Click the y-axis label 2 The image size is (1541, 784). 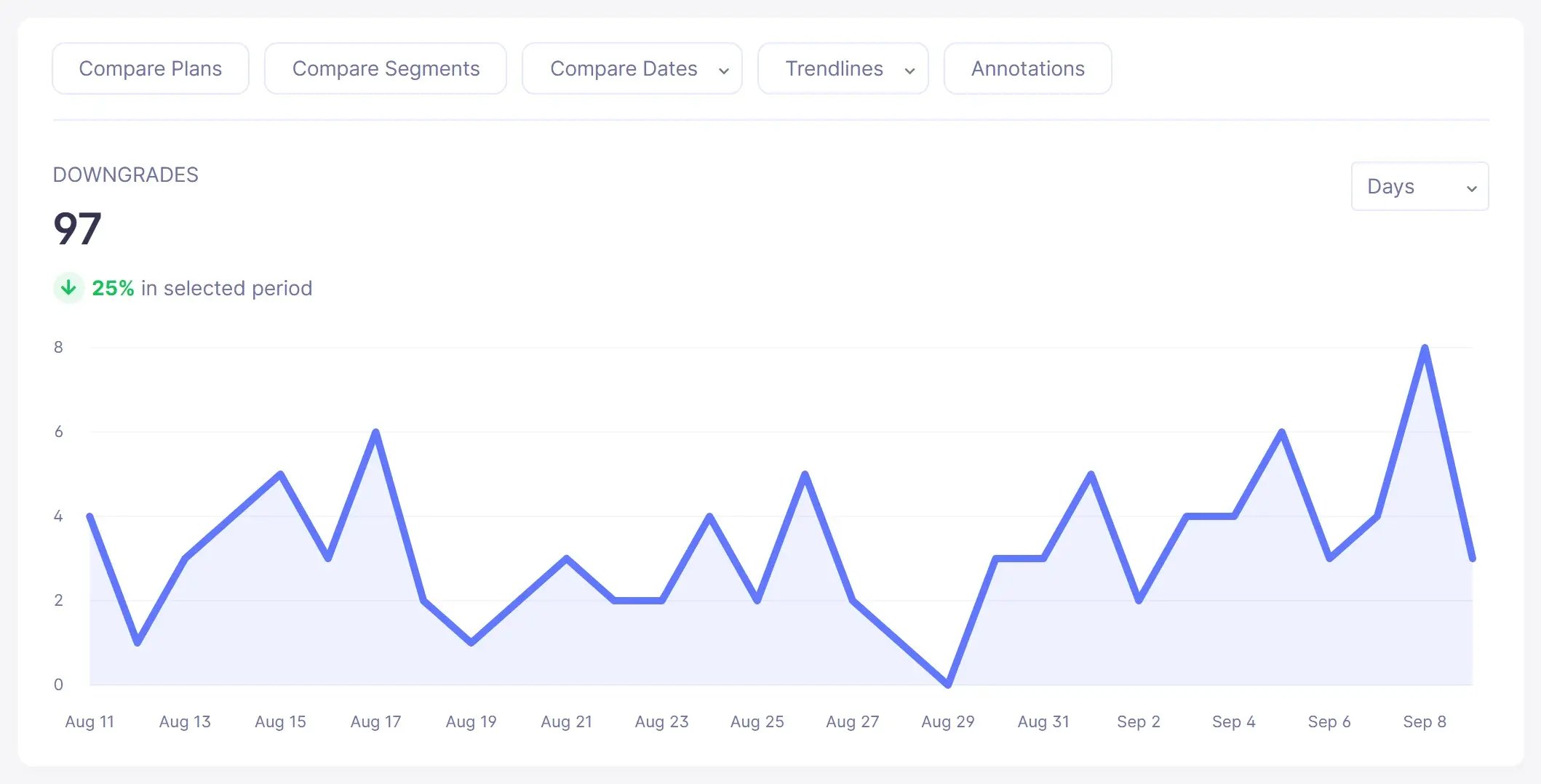point(58,600)
